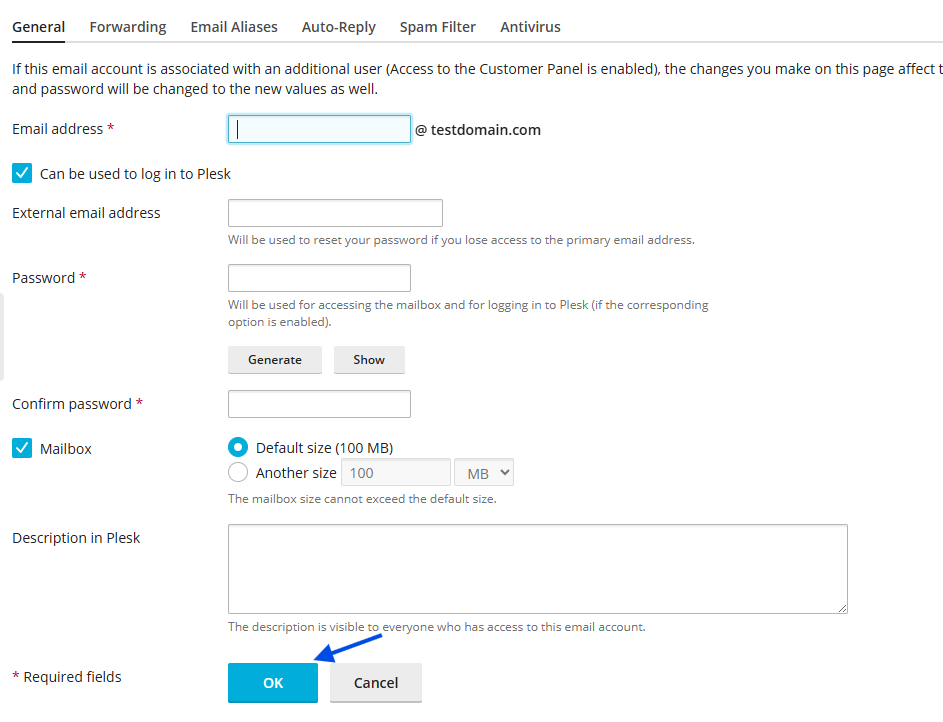Click the Confirm password field
Viewport: 943px width, 722px height.
click(319, 404)
